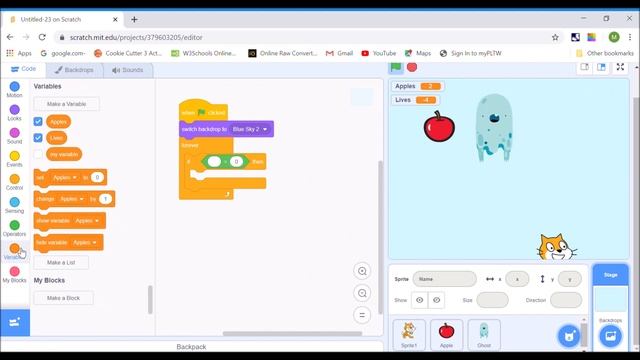Click the sprite Name input field
Screen dimensions: 640x360
[444, 279]
